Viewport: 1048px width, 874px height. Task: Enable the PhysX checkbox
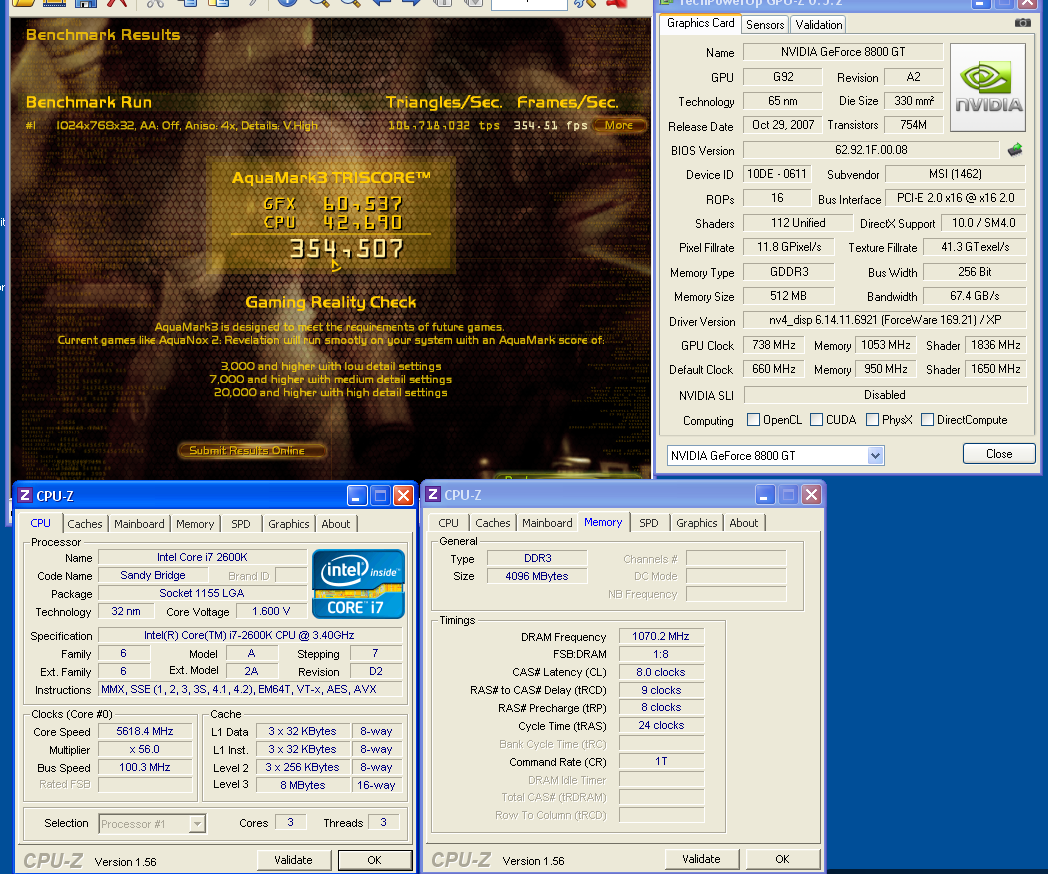point(872,420)
